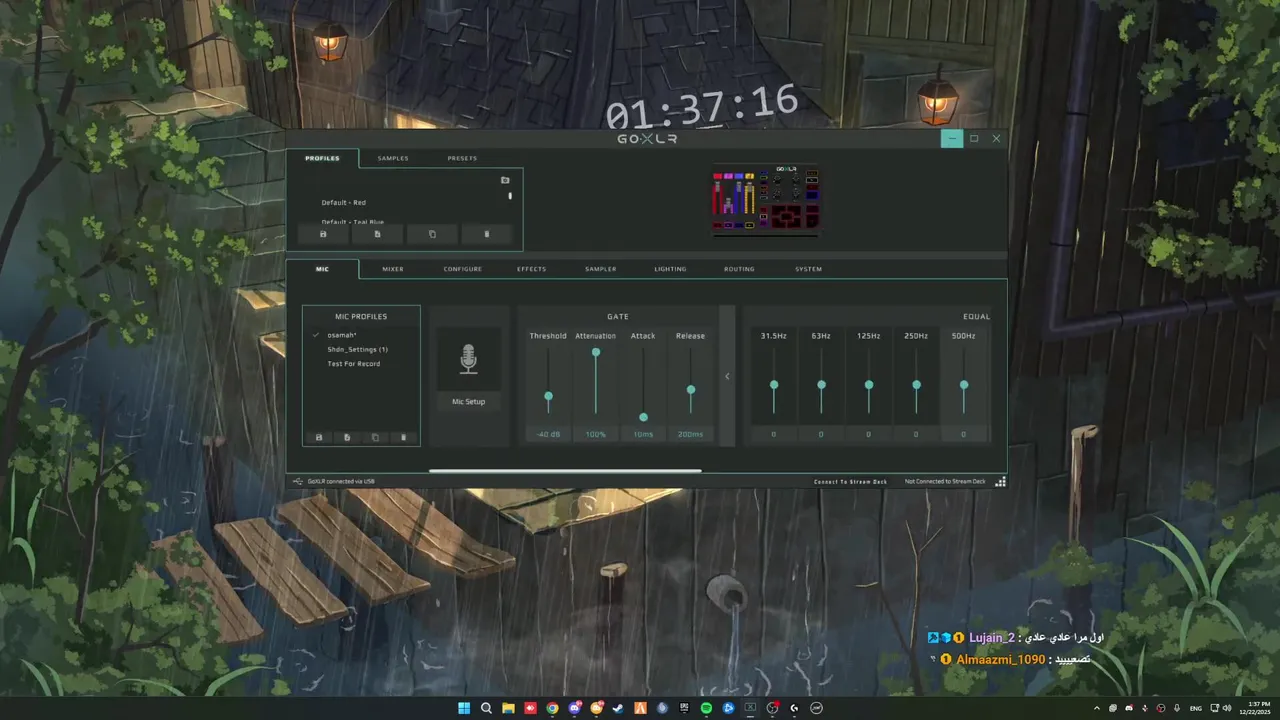Open the Lighting tab
This screenshot has height=720, width=1280.
[x=671, y=269]
